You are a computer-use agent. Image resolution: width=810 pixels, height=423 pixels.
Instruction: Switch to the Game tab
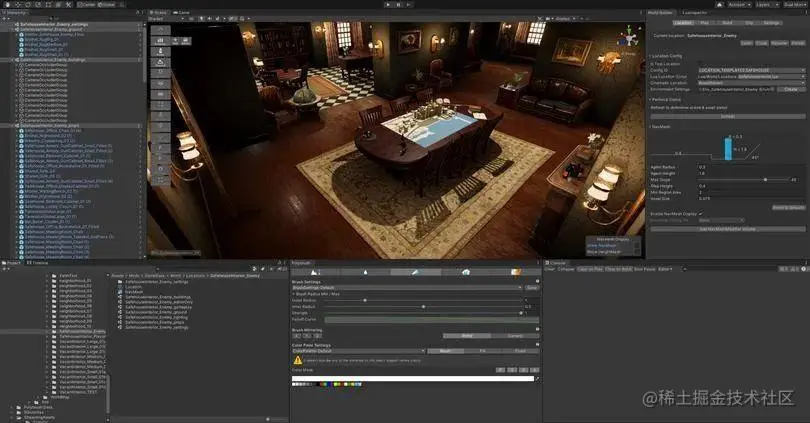[x=181, y=12]
